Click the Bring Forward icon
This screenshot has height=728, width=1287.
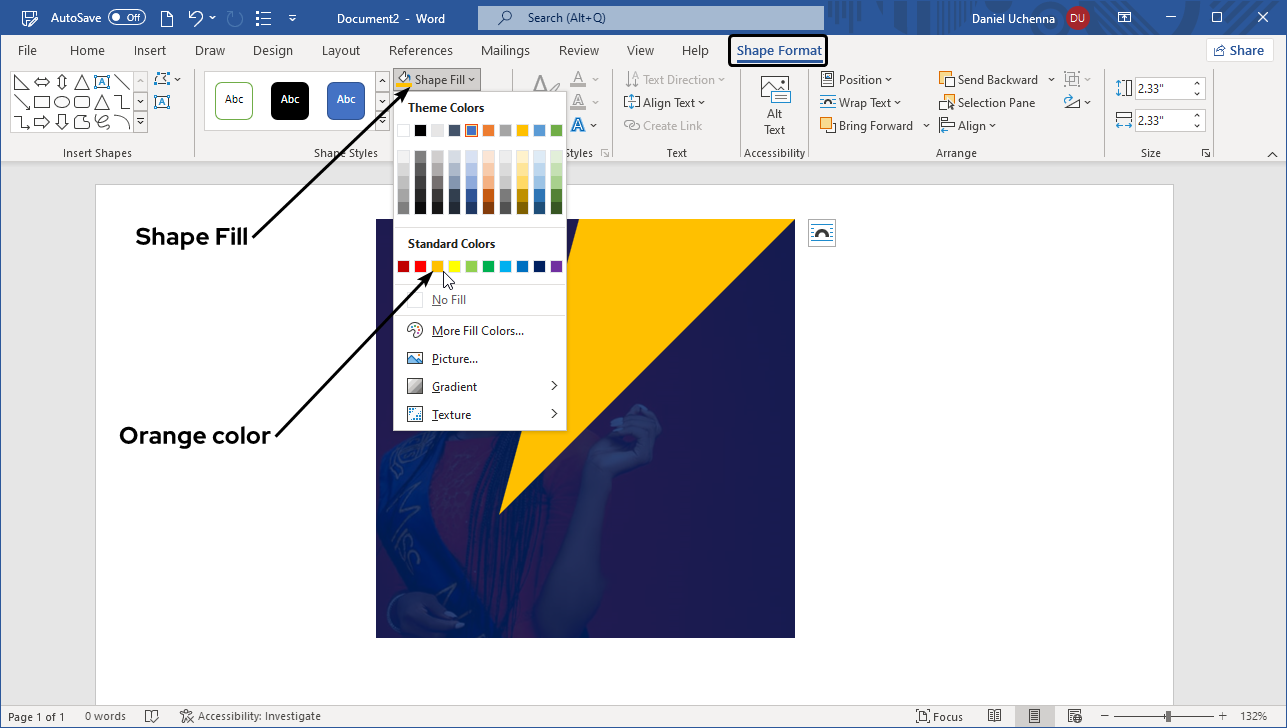827,126
